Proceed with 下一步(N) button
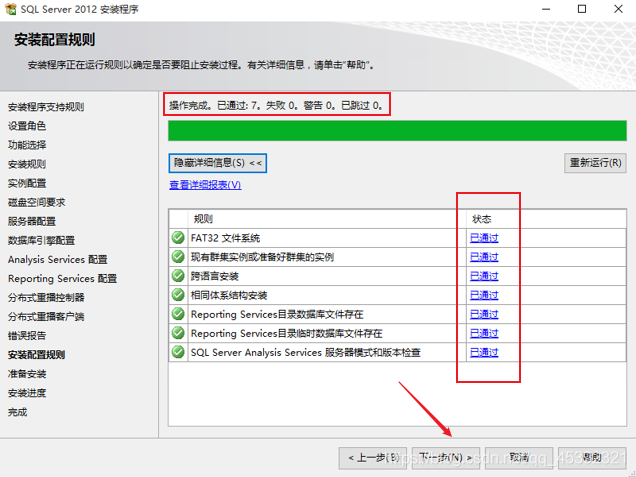The image size is (636, 477). tap(446, 458)
